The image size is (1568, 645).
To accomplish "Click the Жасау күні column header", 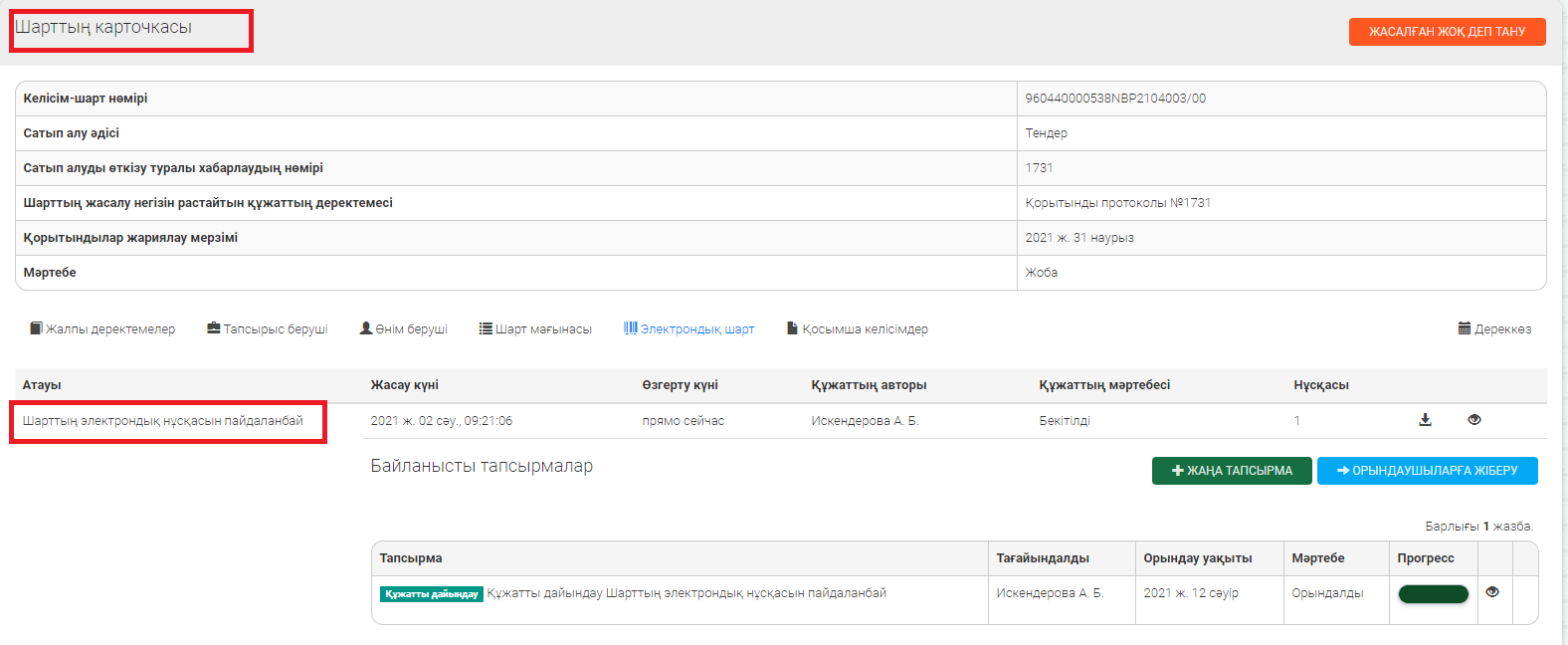I will 404,385.
